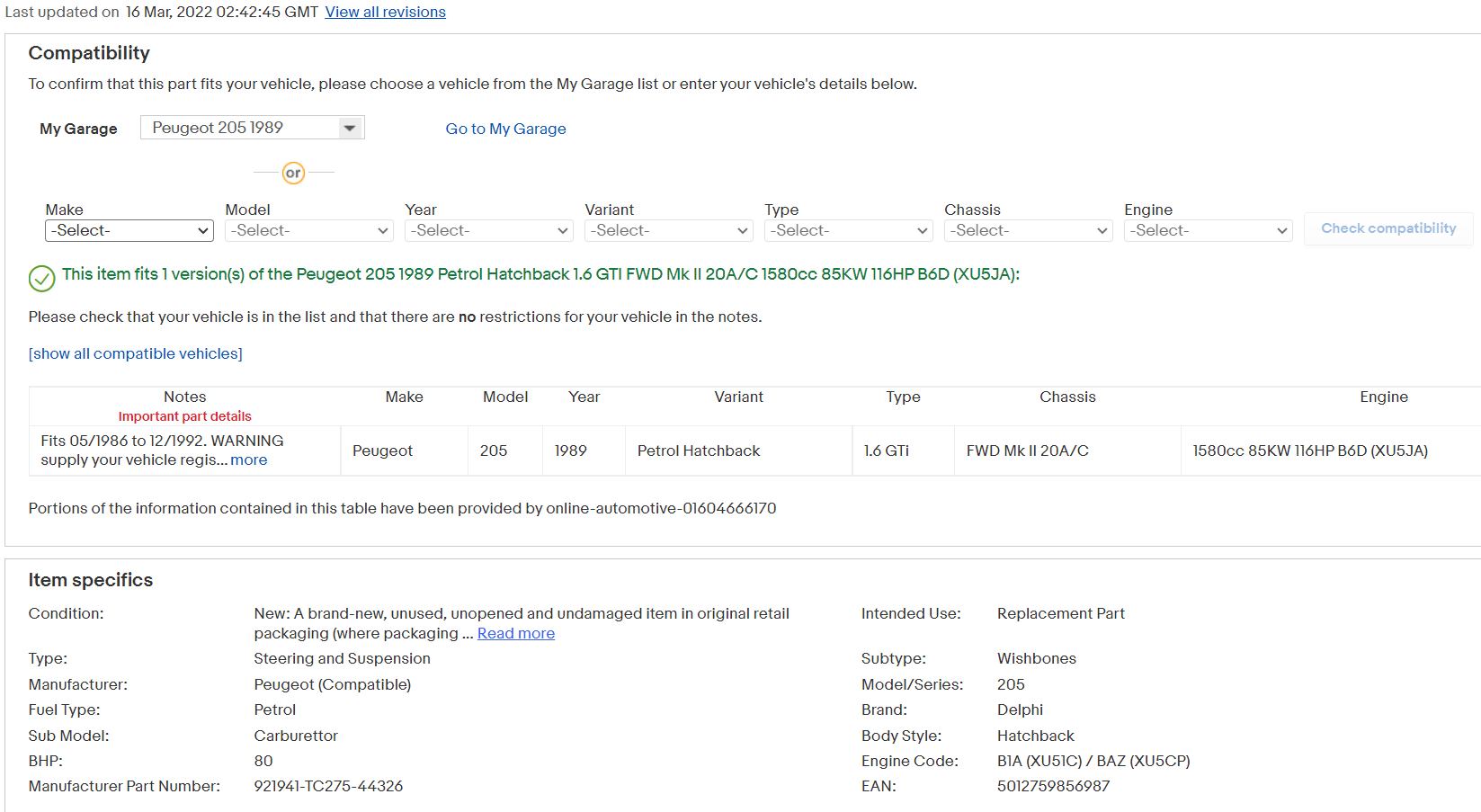This screenshot has height=812, width=1481.
Task: Click the Important part details text
Action: tap(185, 416)
